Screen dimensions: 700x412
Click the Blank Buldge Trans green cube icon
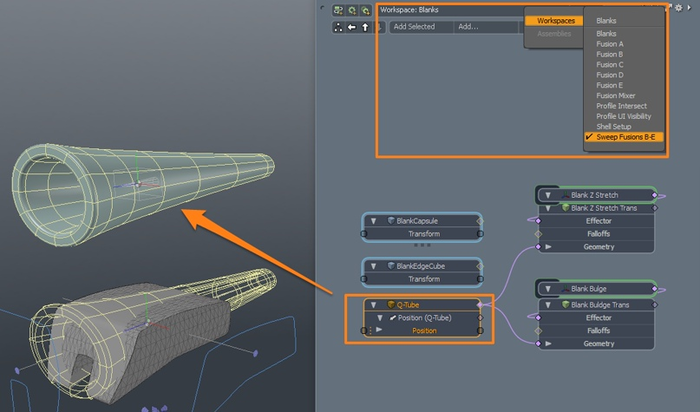click(x=565, y=304)
